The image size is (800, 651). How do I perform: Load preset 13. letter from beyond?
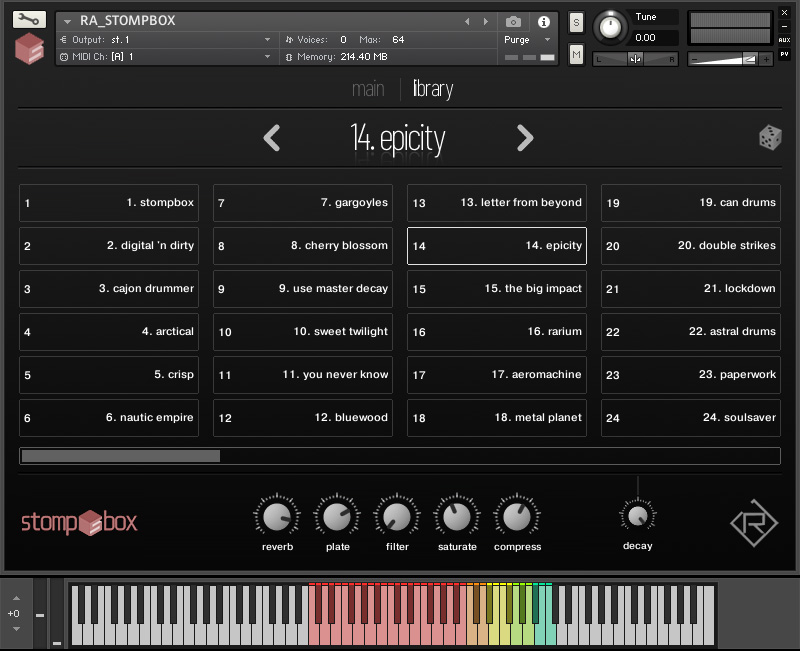click(497, 203)
